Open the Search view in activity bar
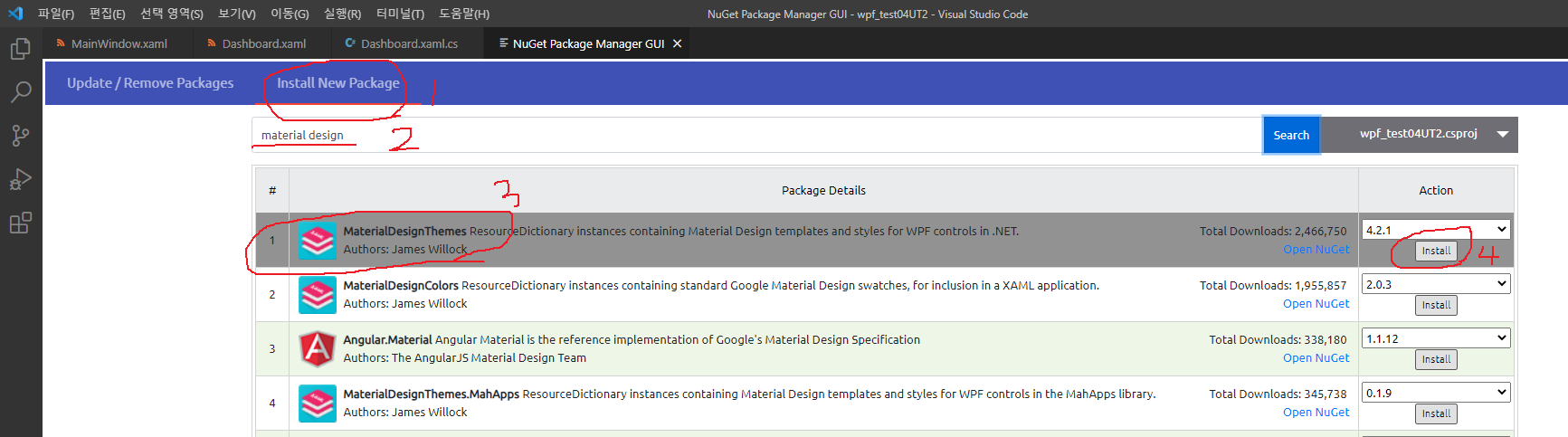This screenshot has width=1568, height=437. pos(21,91)
